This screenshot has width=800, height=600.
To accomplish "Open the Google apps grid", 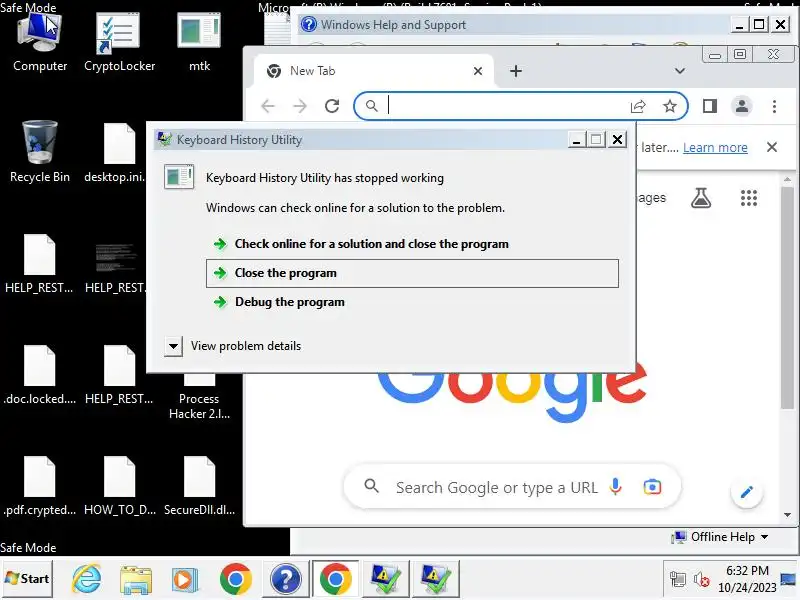I will point(748,198).
